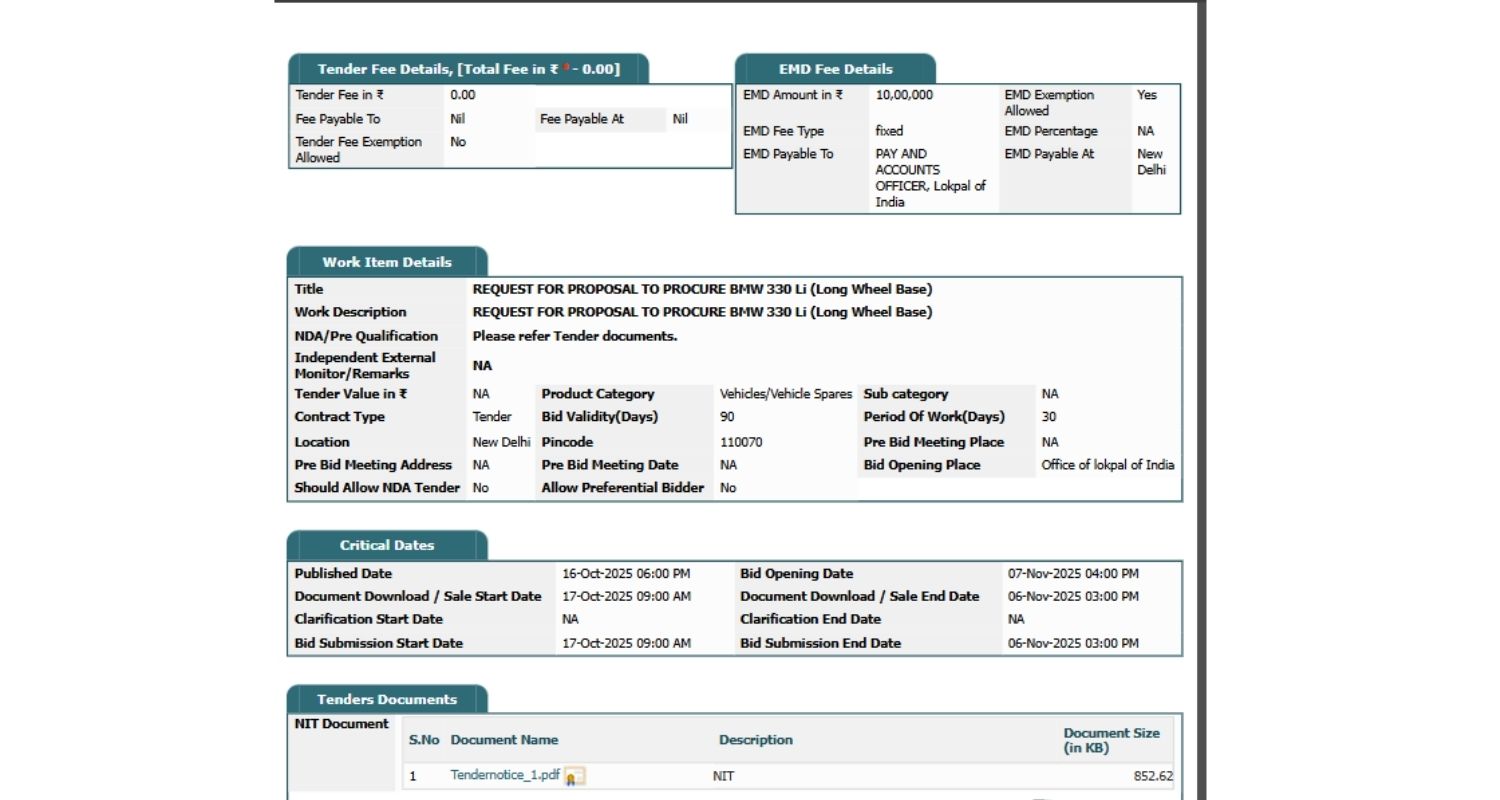Click the Vehicles/Vehicle Spares category value
Viewport: 1500px width, 800px height.
click(786, 394)
